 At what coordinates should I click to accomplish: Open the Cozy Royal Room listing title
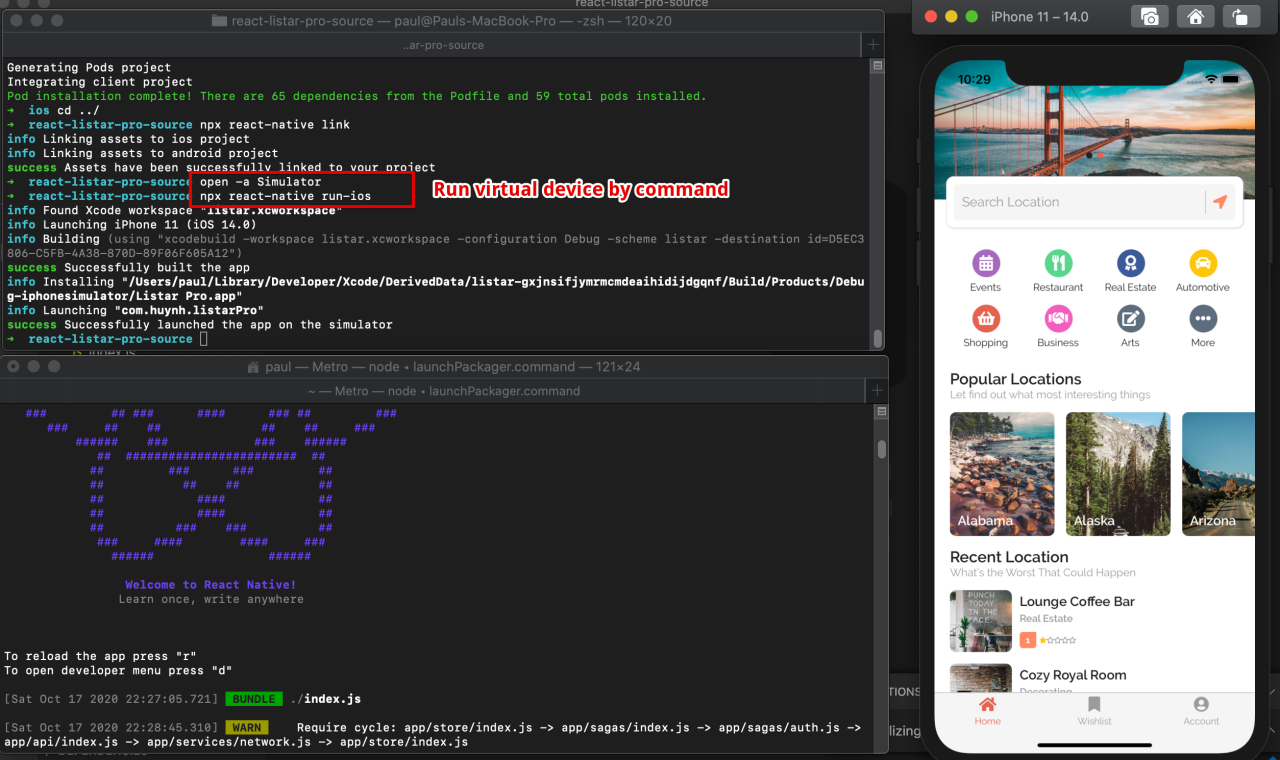coord(1073,676)
